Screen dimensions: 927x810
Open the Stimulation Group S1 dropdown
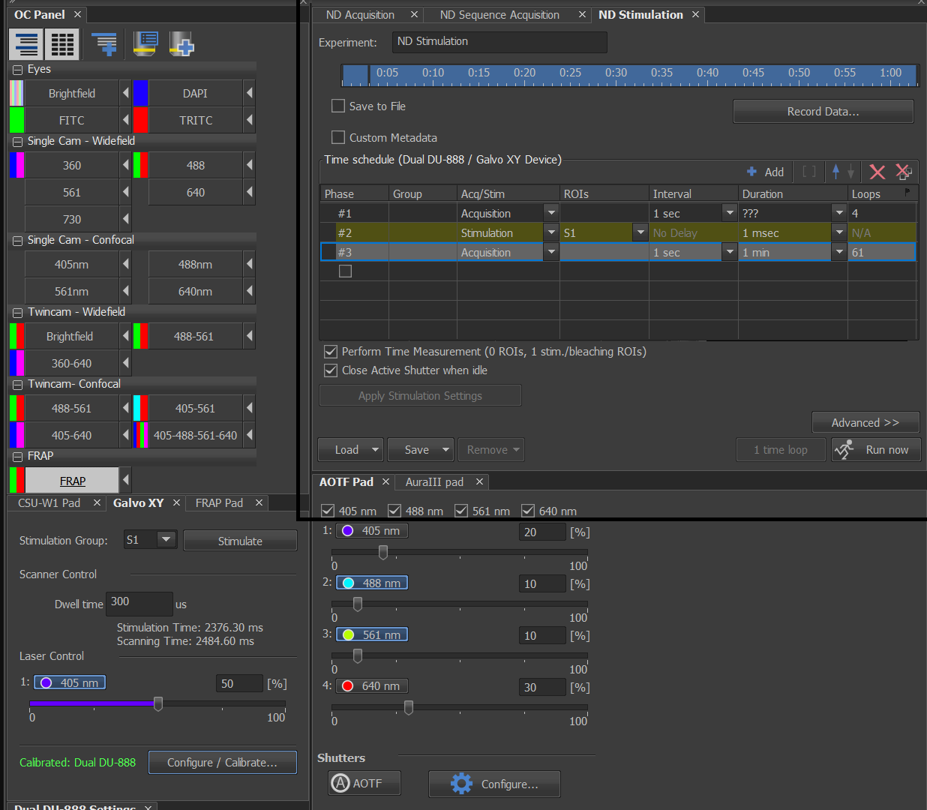(x=166, y=540)
